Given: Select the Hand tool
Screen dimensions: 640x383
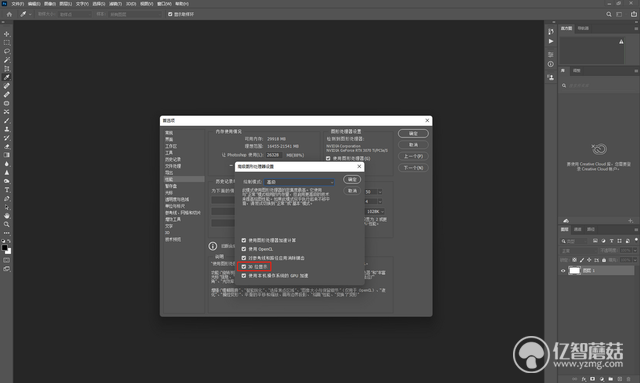Looking at the screenshot, I should tap(7, 216).
